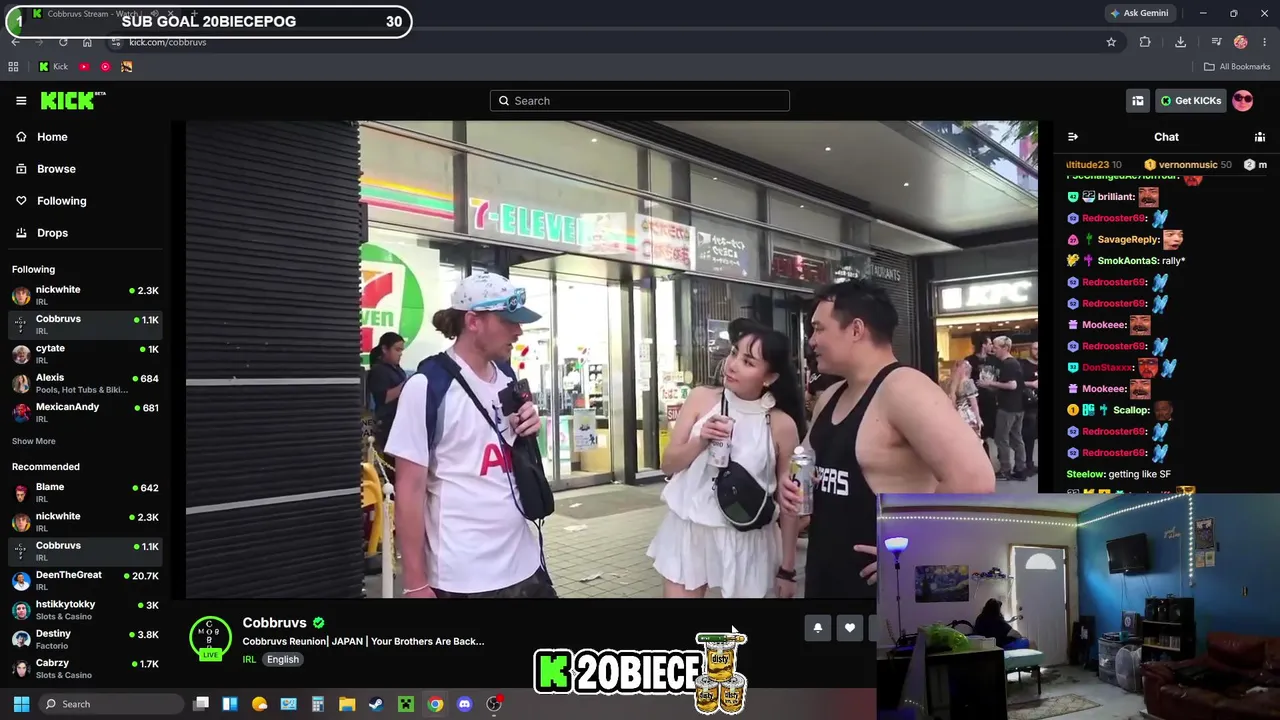Open the Kick sidebar hamburger menu
This screenshot has height=720, width=1280.
pyautogui.click(x=21, y=101)
